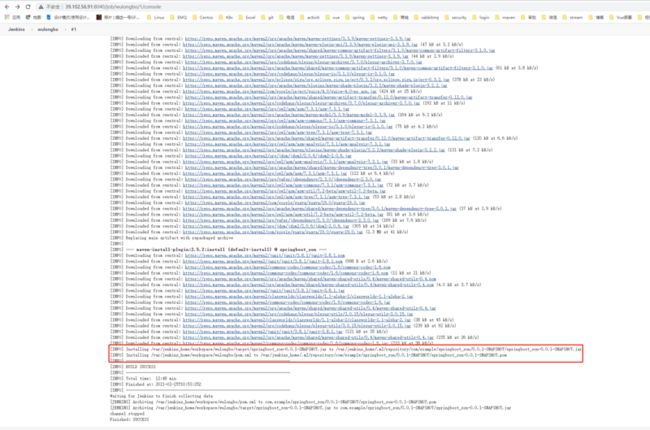Open the vue bookmark folder
Screen dimensions: 650x430
(x=333, y=17)
